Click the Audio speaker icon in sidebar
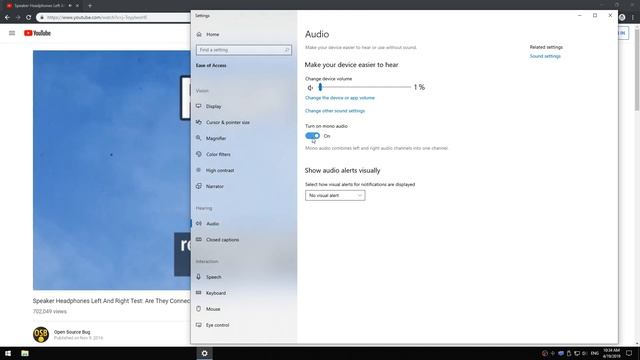 point(199,223)
